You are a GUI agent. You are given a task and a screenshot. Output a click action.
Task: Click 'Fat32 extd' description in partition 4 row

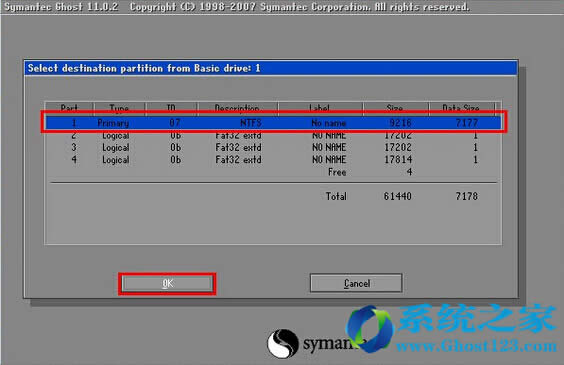[238, 160]
